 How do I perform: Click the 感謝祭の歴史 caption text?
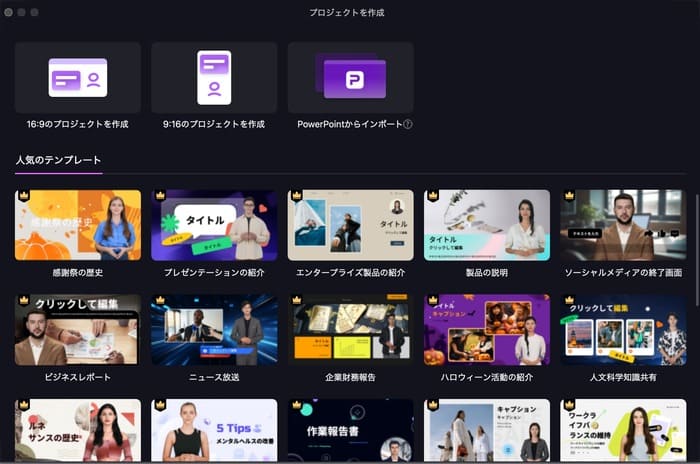click(78, 272)
